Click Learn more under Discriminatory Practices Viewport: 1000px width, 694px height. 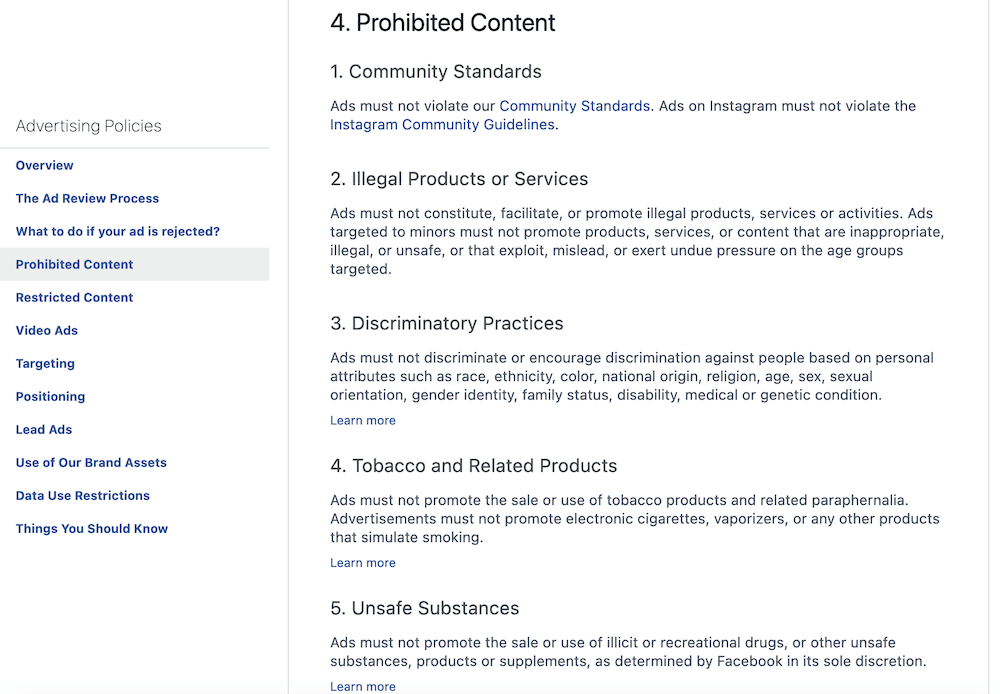tap(362, 420)
